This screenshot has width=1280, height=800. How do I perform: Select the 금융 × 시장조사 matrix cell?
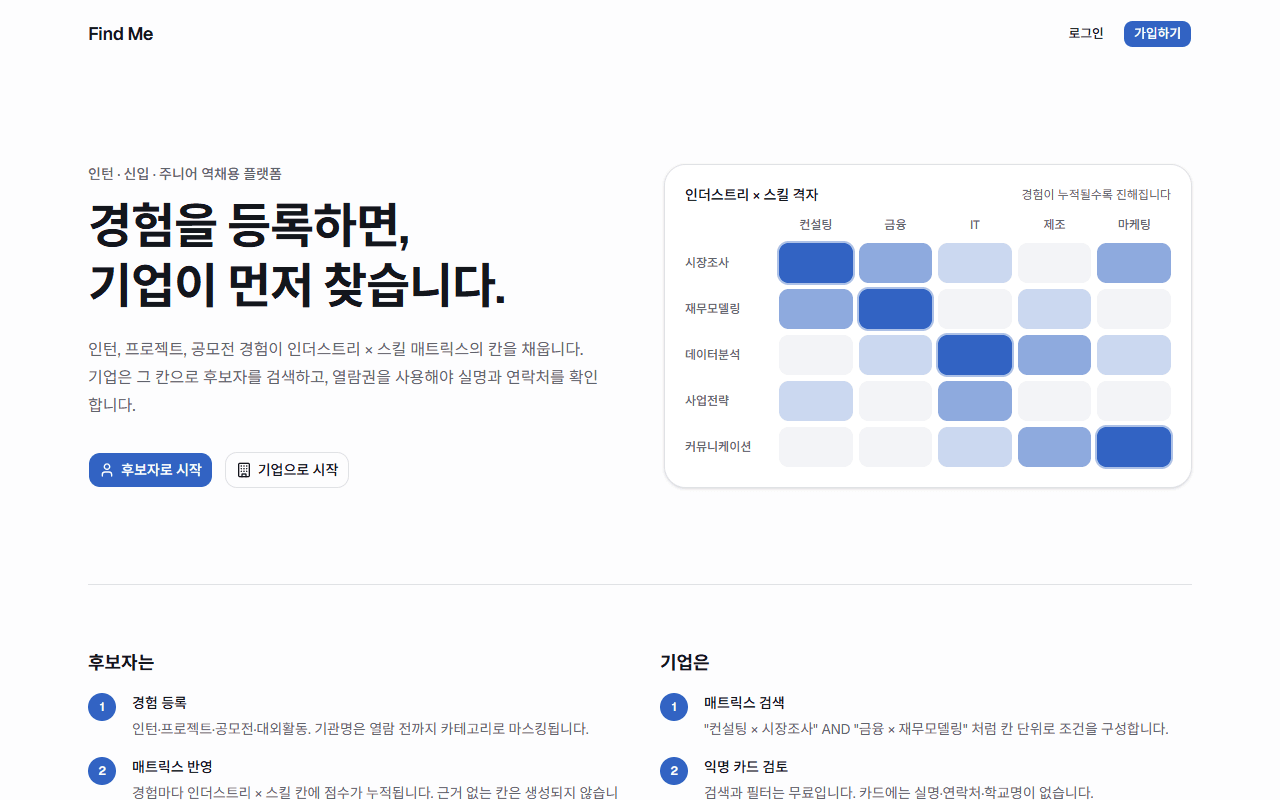pos(895,263)
